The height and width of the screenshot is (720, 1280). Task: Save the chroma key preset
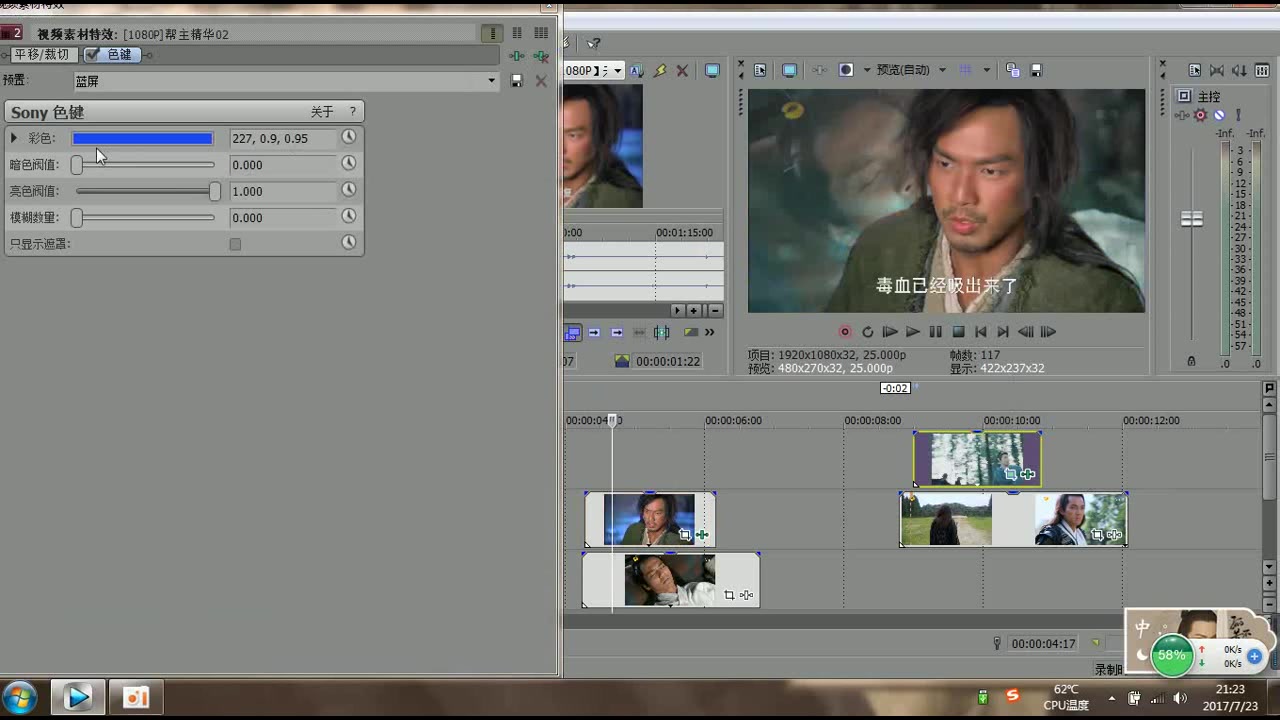(x=517, y=81)
